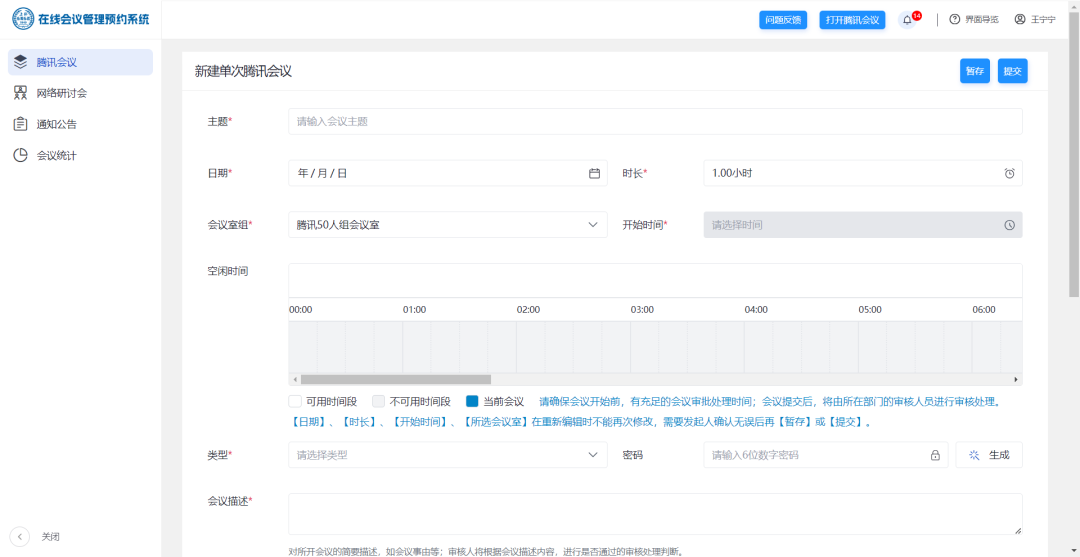The width and height of the screenshot is (1080, 557).
Task: Click the 通知公告 clipboard icon
Action: point(21,124)
